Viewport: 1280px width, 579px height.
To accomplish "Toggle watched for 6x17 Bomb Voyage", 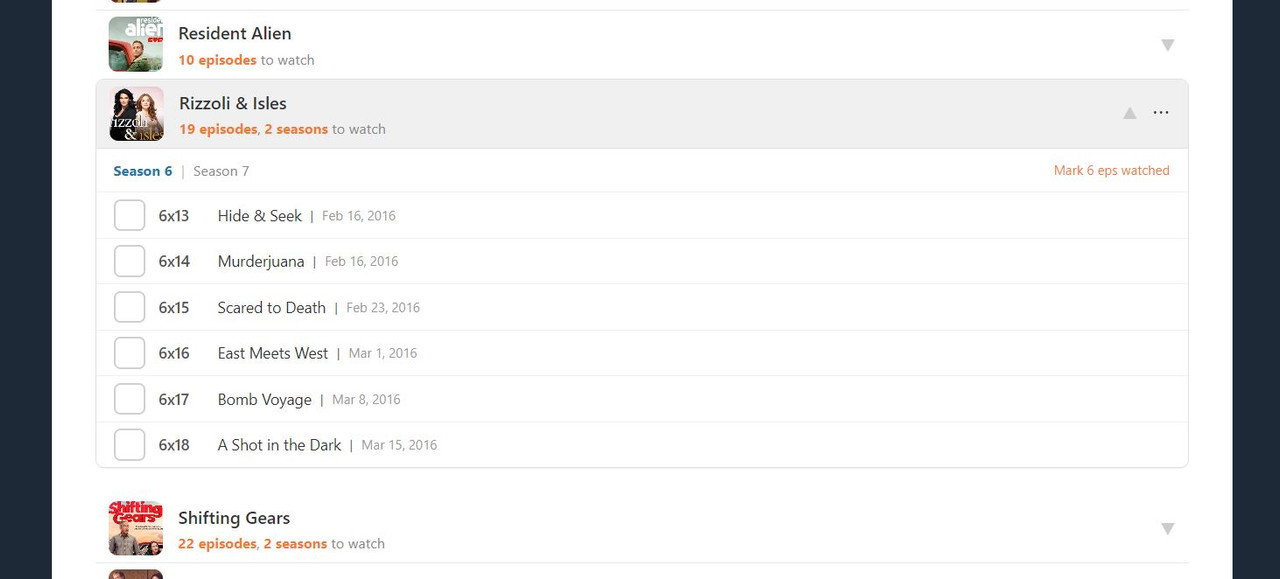I will point(130,400).
